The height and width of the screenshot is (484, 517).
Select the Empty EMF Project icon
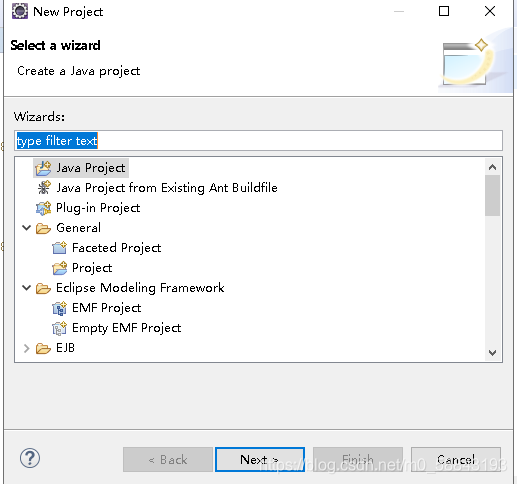tap(60, 328)
